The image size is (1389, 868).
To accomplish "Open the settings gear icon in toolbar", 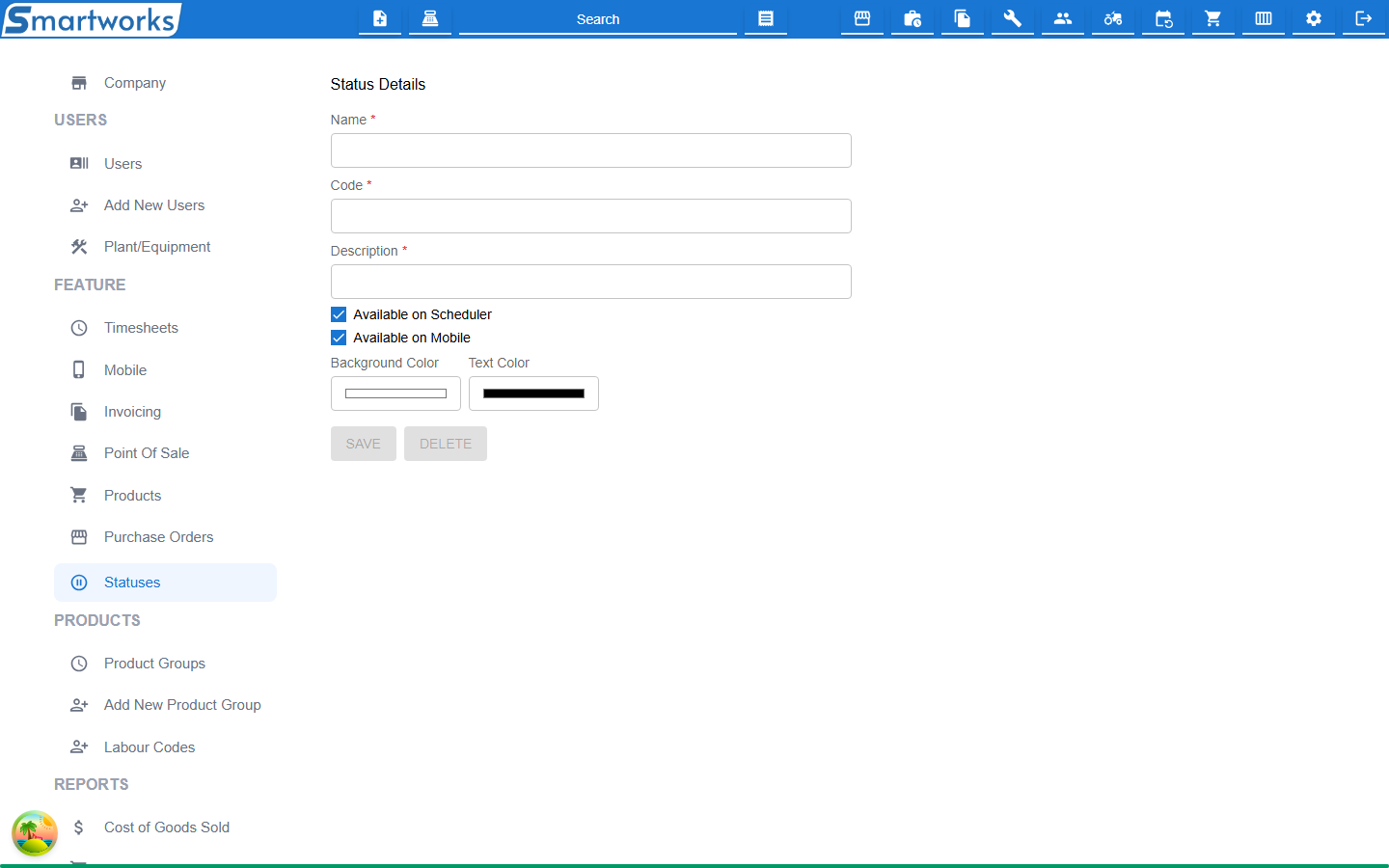I will tap(1314, 18).
